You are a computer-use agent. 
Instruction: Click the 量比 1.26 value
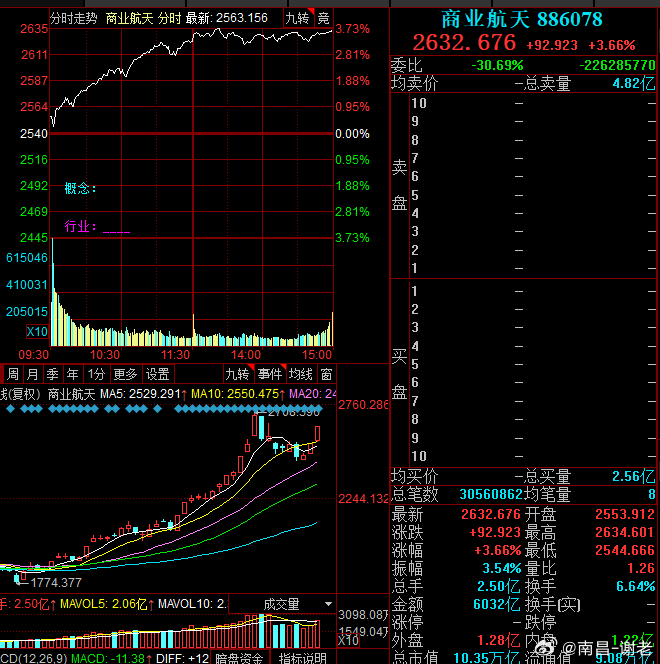tap(641, 568)
